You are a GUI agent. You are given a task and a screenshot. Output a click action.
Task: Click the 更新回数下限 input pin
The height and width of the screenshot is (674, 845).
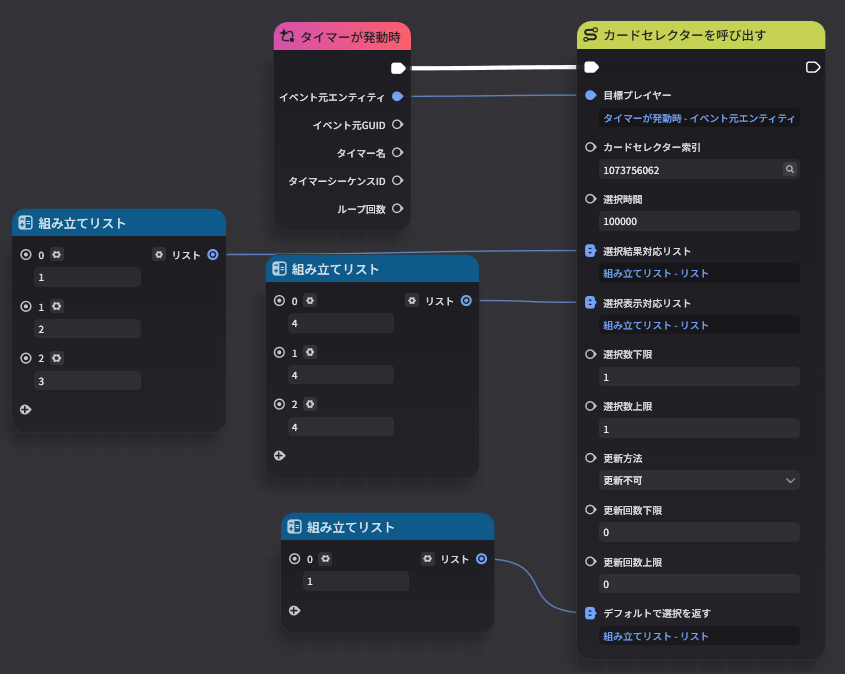pyautogui.click(x=591, y=510)
